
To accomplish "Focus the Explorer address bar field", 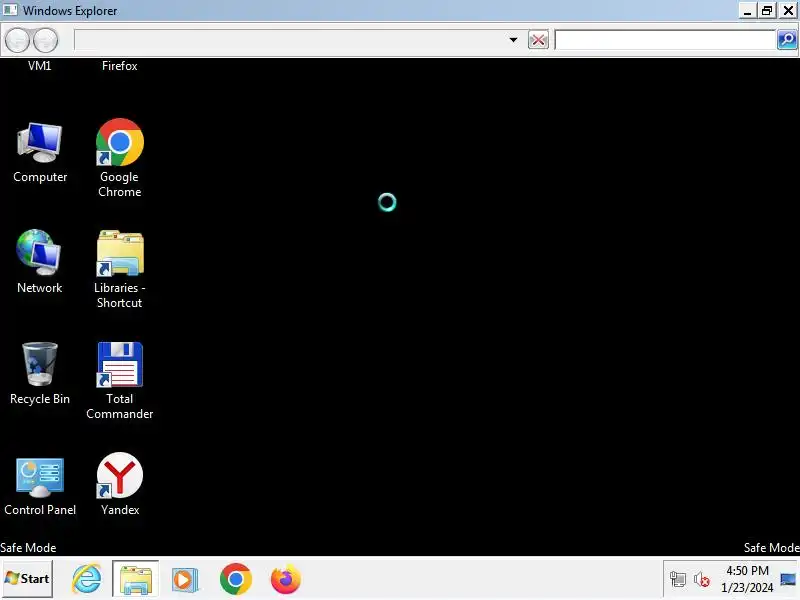I will tap(291, 40).
